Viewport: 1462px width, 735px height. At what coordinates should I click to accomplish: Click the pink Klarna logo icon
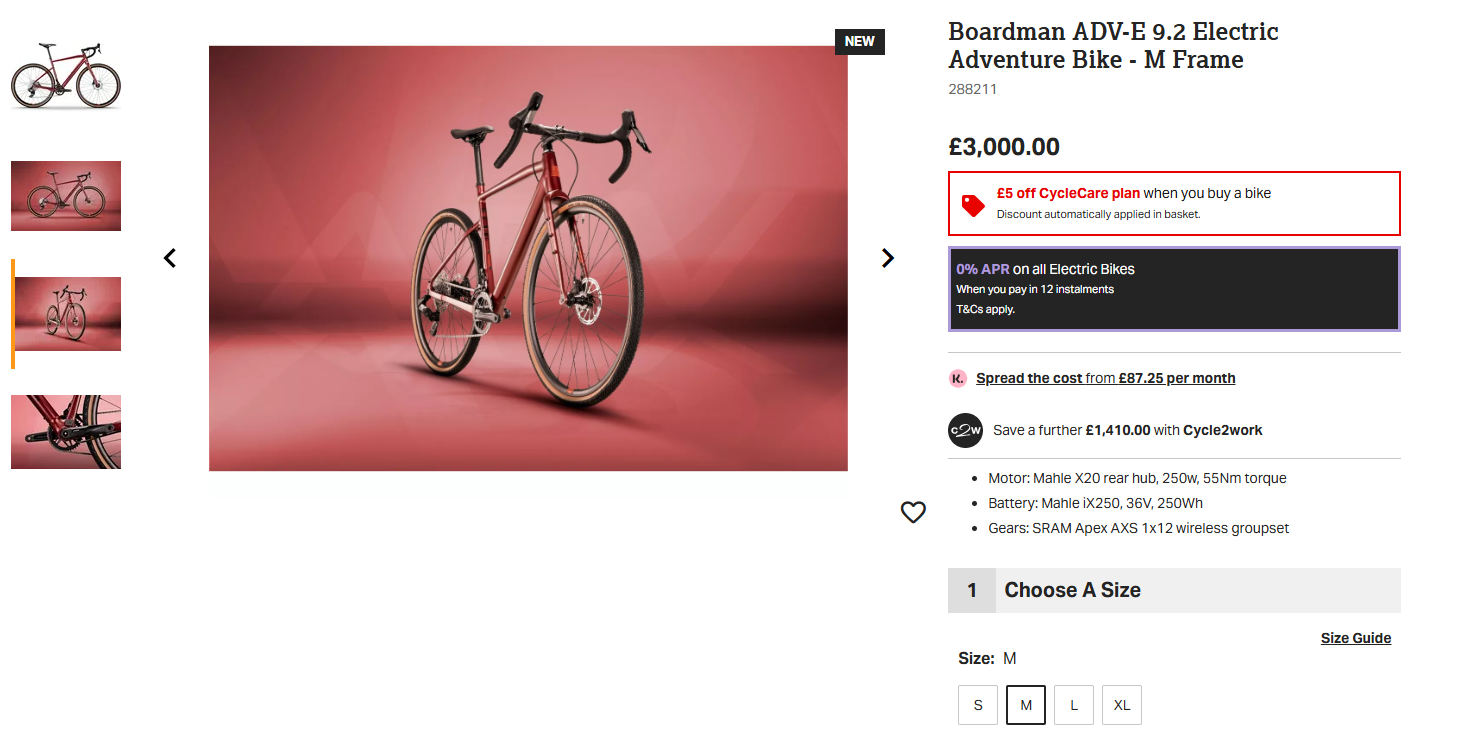coord(958,378)
